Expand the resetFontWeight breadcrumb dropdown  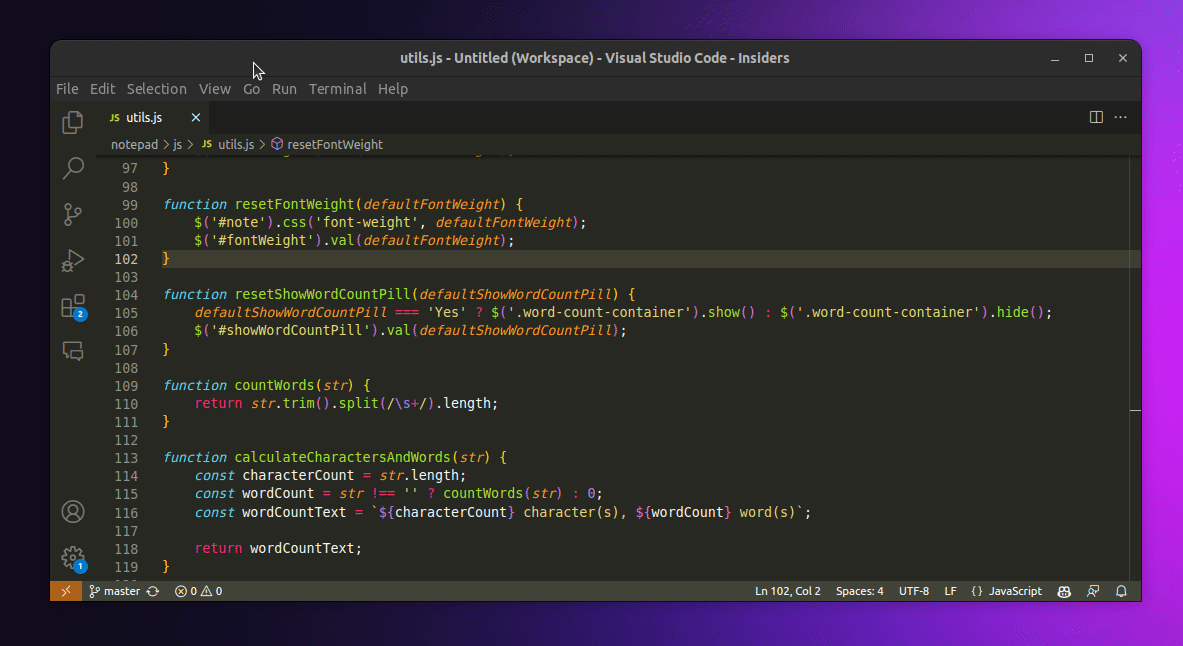(x=334, y=144)
